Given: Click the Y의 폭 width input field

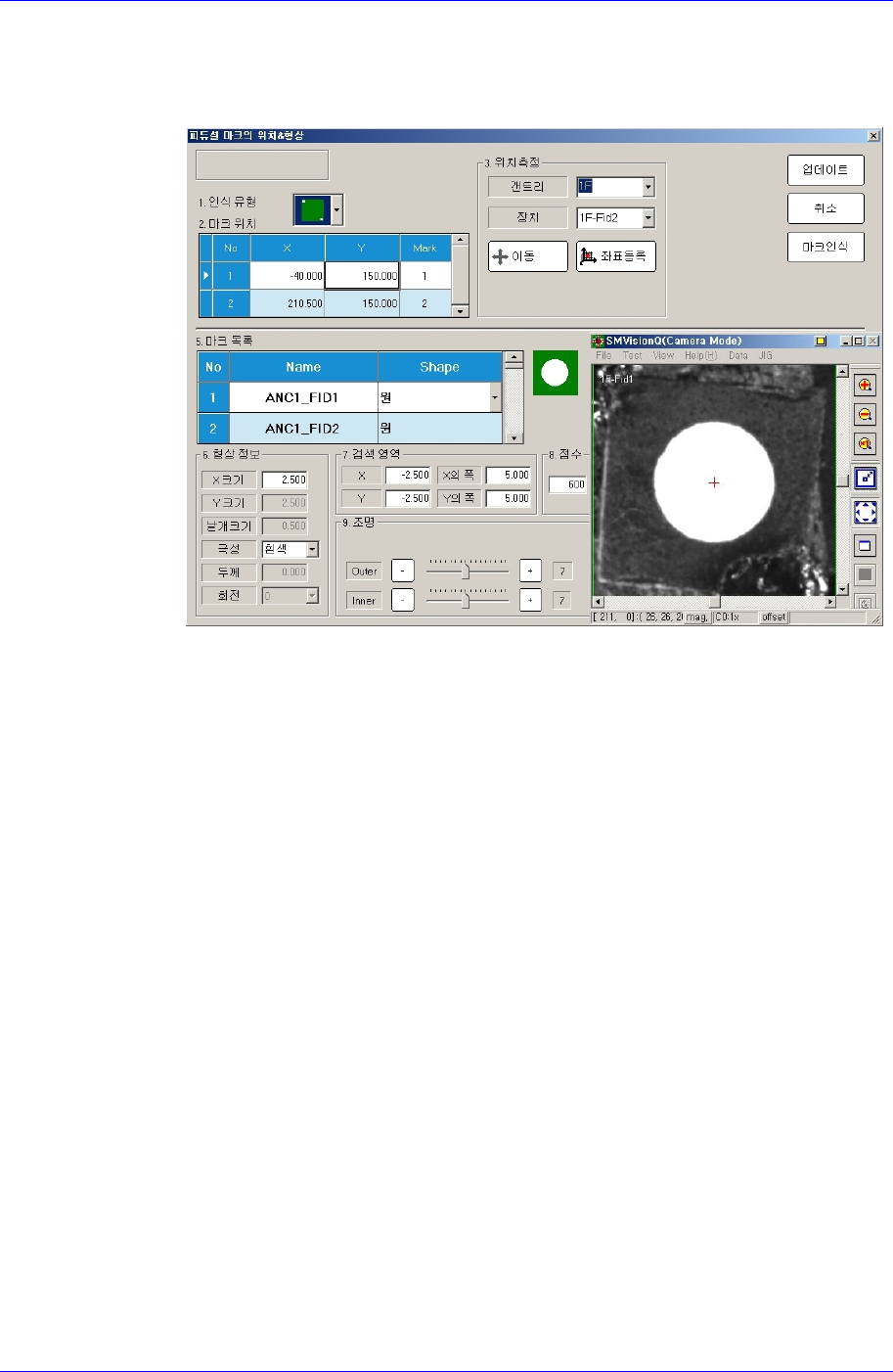Looking at the screenshot, I should (x=509, y=498).
